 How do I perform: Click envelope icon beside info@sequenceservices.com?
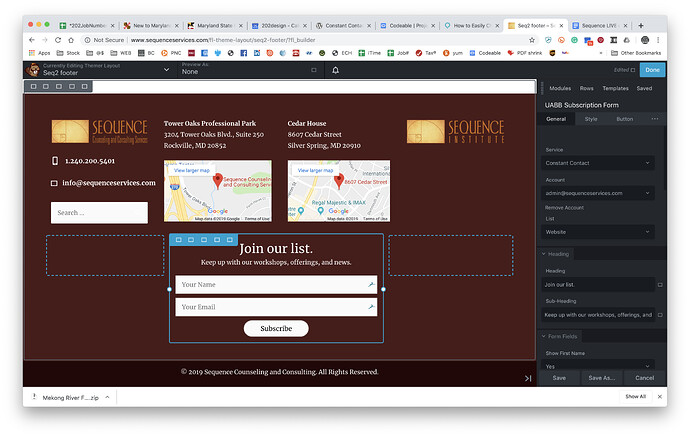(x=54, y=183)
